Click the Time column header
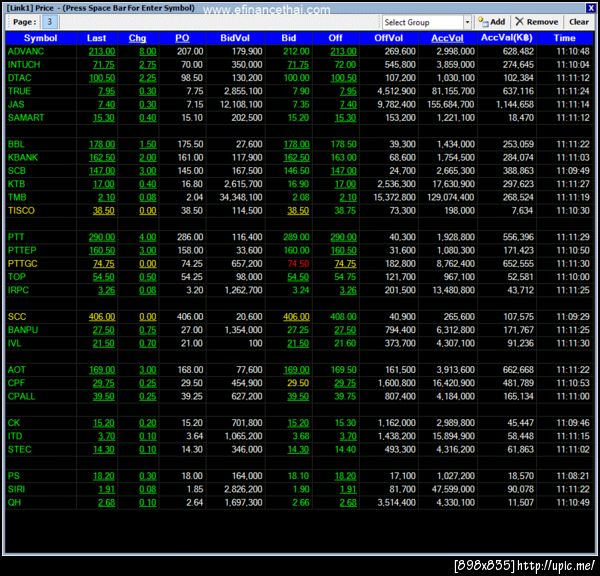 (x=564, y=38)
